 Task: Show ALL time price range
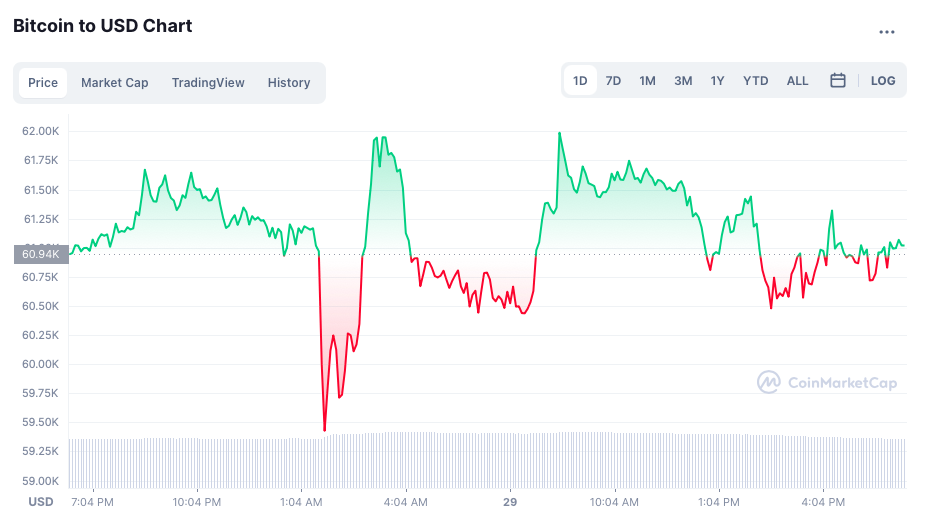point(797,81)
